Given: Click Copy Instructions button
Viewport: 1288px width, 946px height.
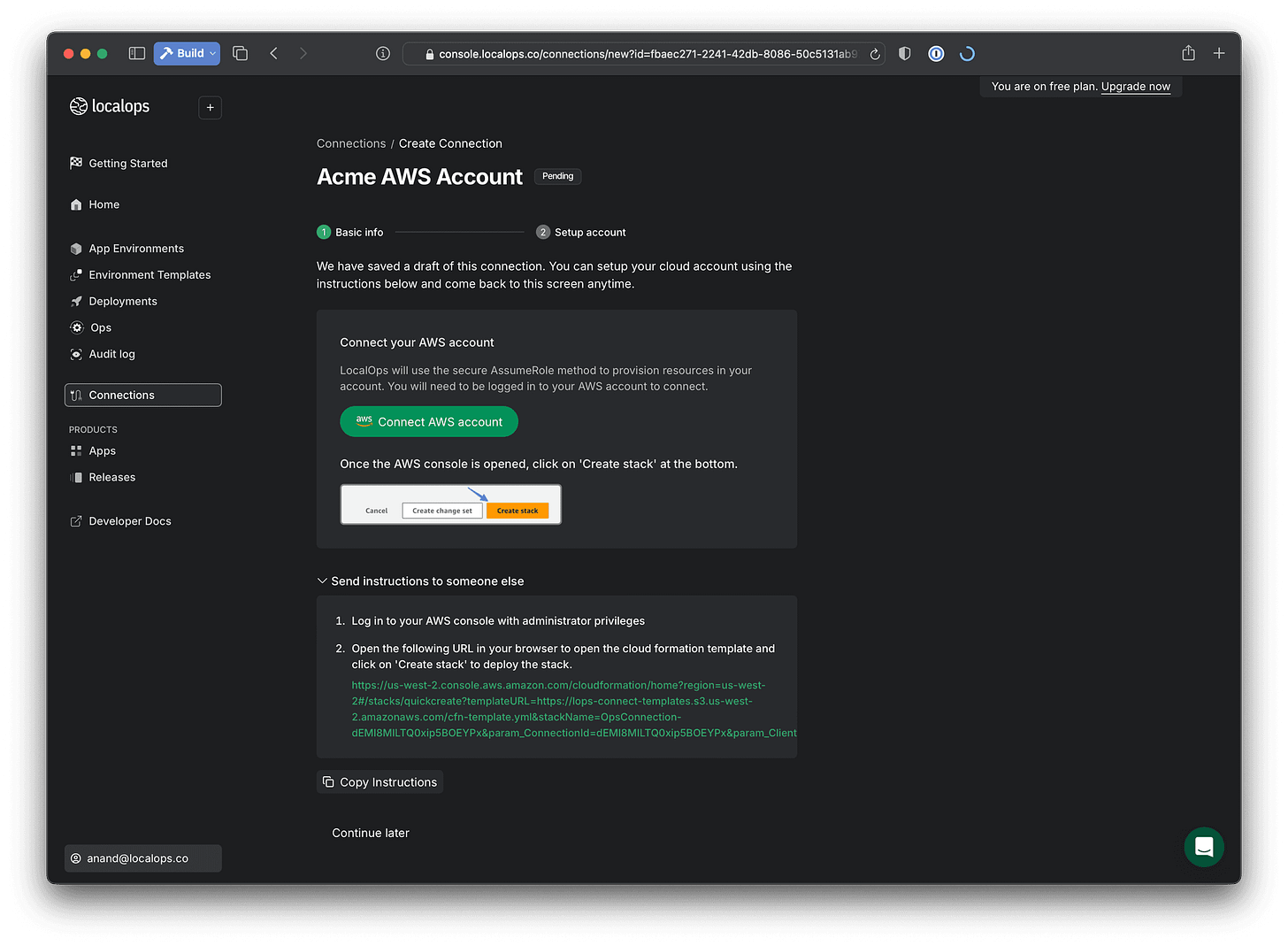Looking at the screenshot, I should pos(380,782).
